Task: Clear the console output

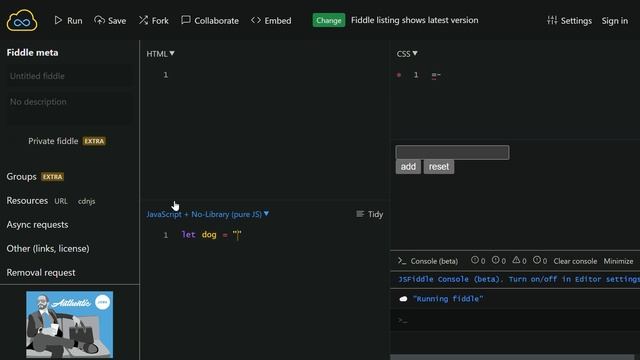Action: pos(575,261)
